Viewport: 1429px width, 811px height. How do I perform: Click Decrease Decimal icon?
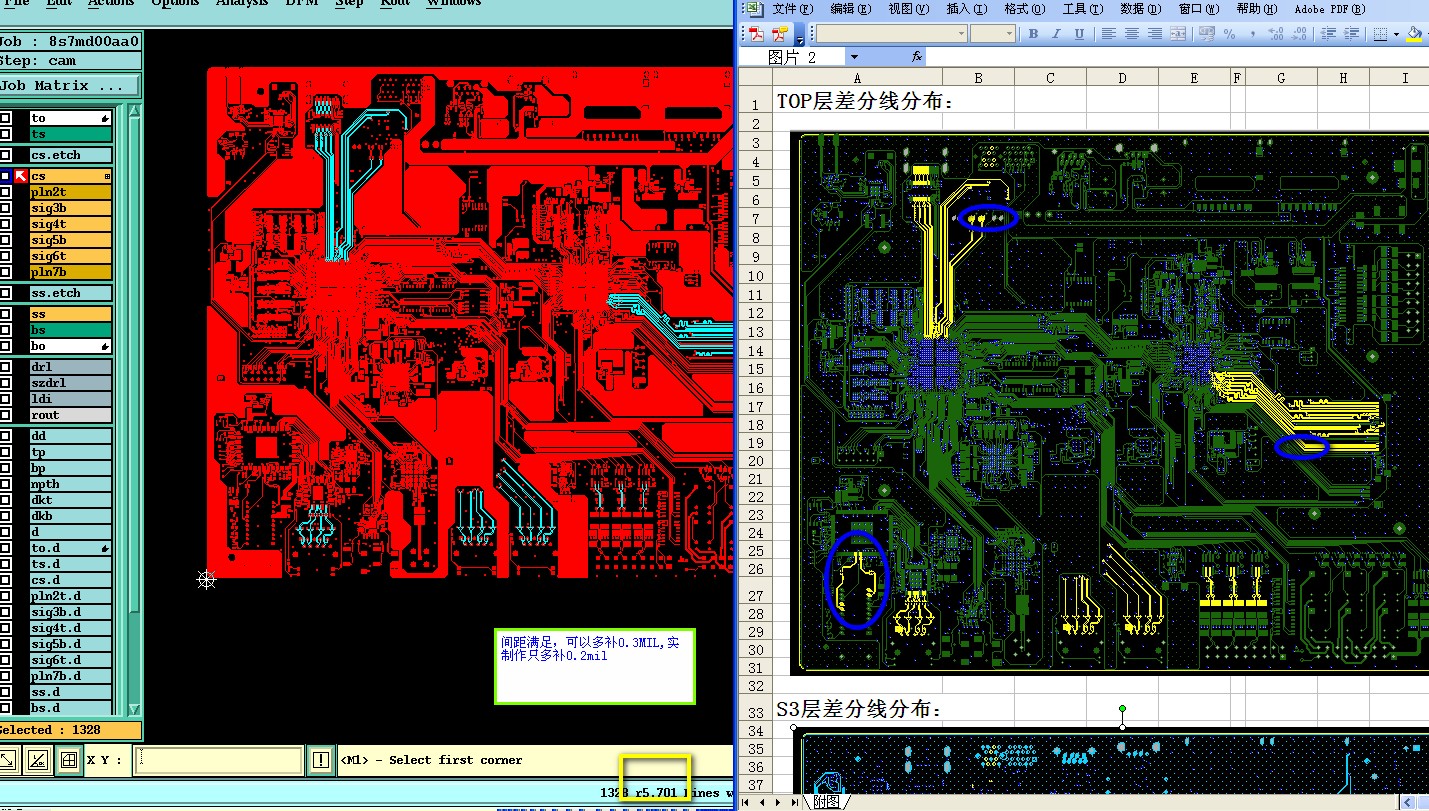(x=1299, y=34)
